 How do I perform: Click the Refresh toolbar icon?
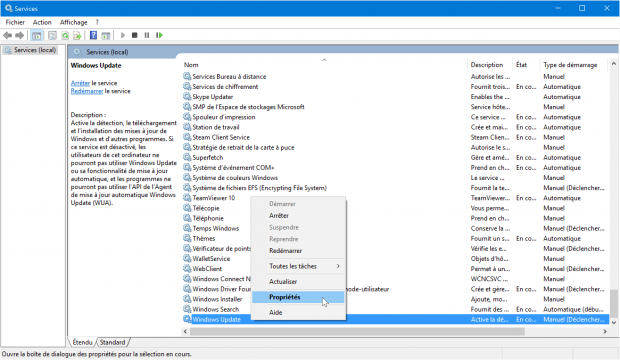pos(65,36)
